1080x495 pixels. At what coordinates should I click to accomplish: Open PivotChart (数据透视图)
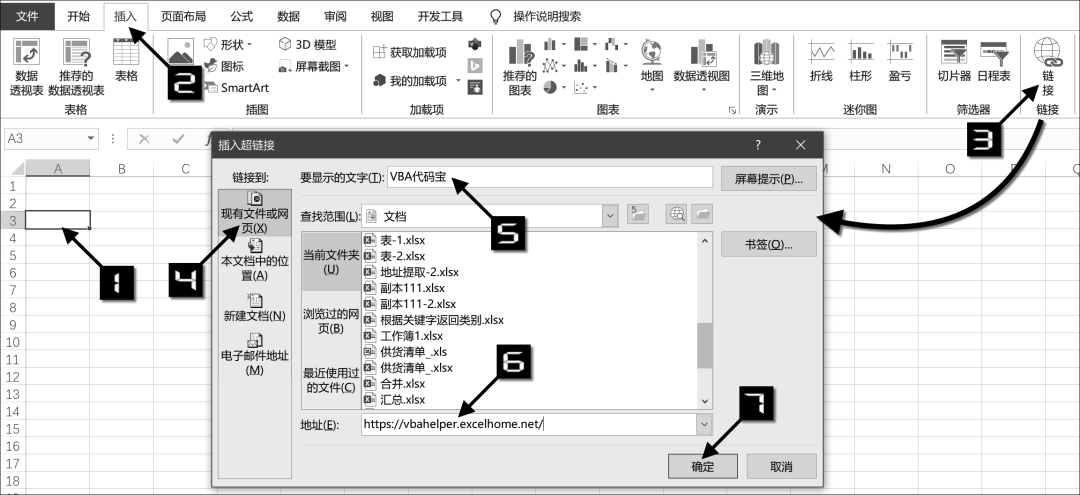click(x=701, y=67)
